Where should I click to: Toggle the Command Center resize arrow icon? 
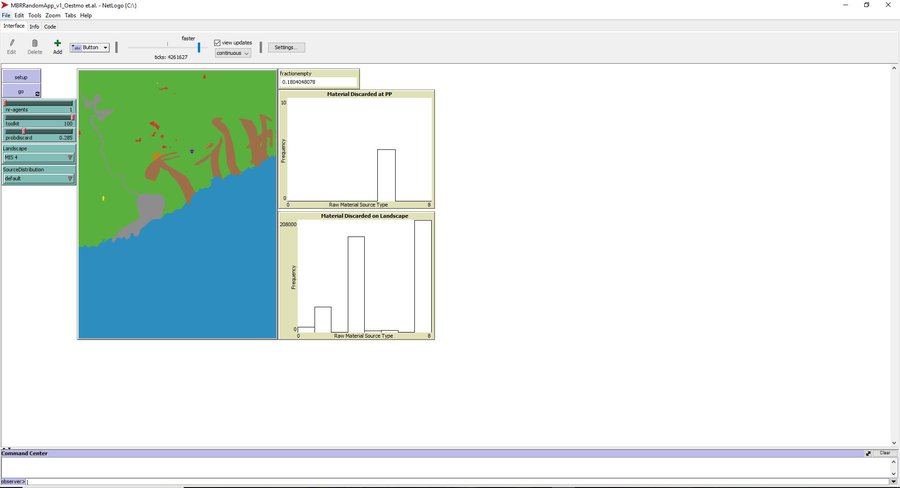pos(868,453)
